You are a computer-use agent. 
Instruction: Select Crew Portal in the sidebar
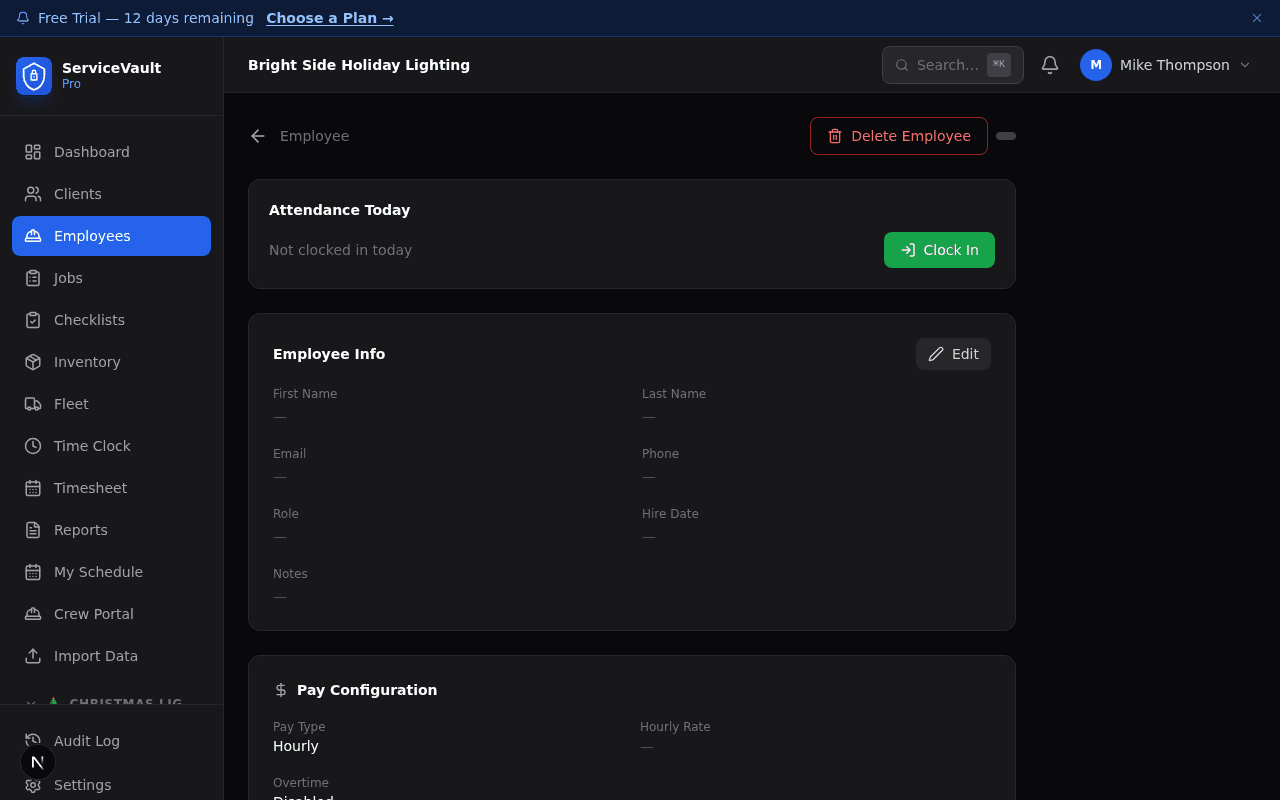(x=96, y=614)
